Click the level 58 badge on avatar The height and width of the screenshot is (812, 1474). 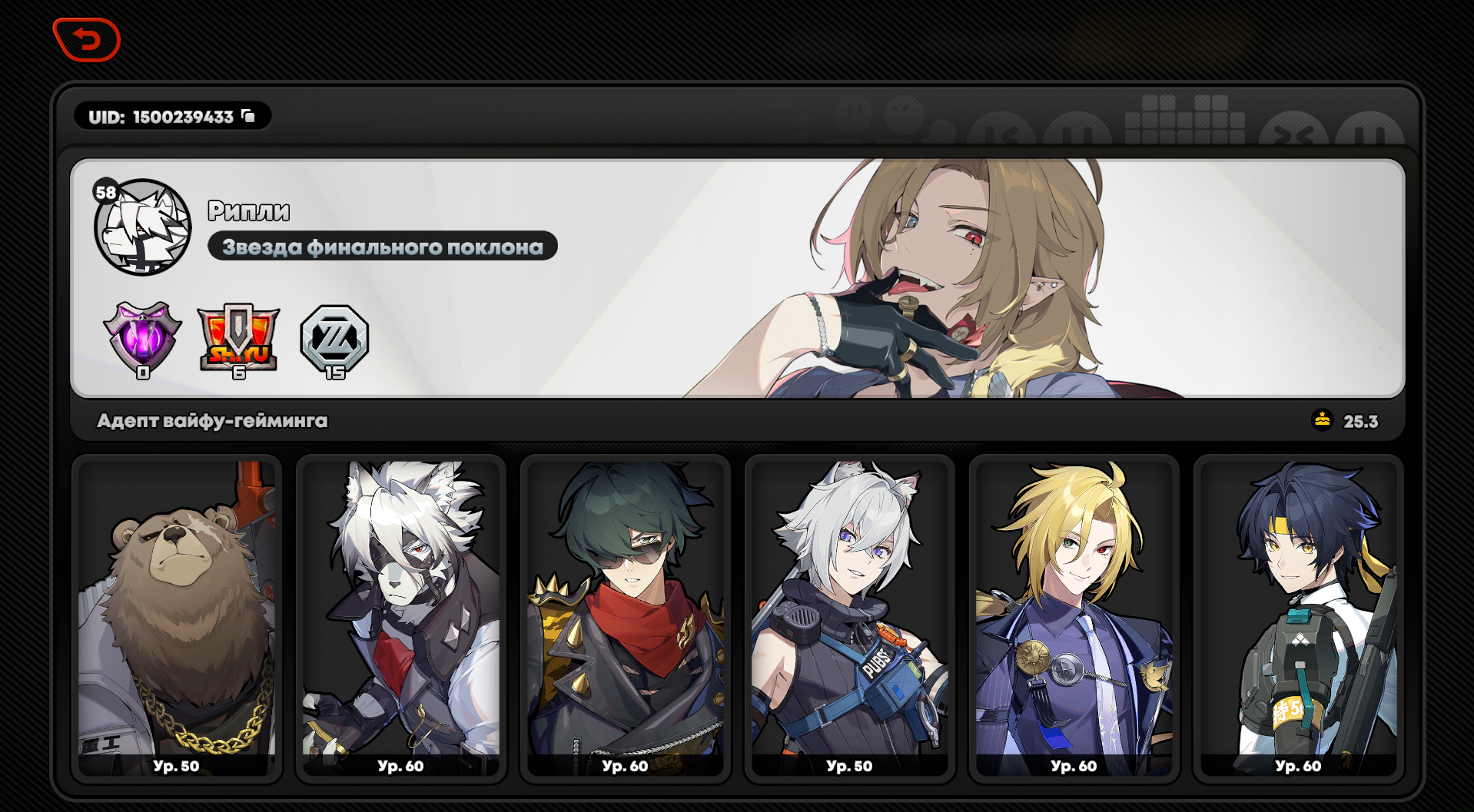[x=106, y=192]
